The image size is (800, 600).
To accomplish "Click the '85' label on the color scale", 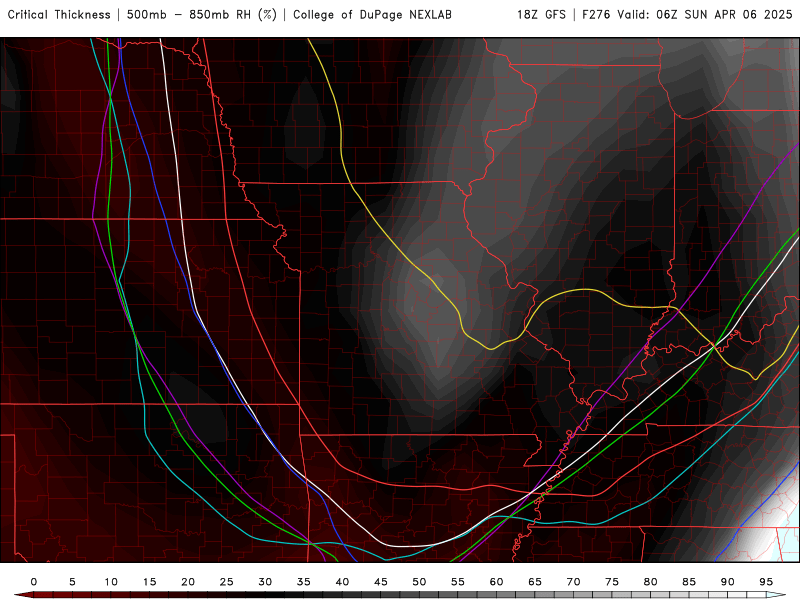I will (689, 582).
